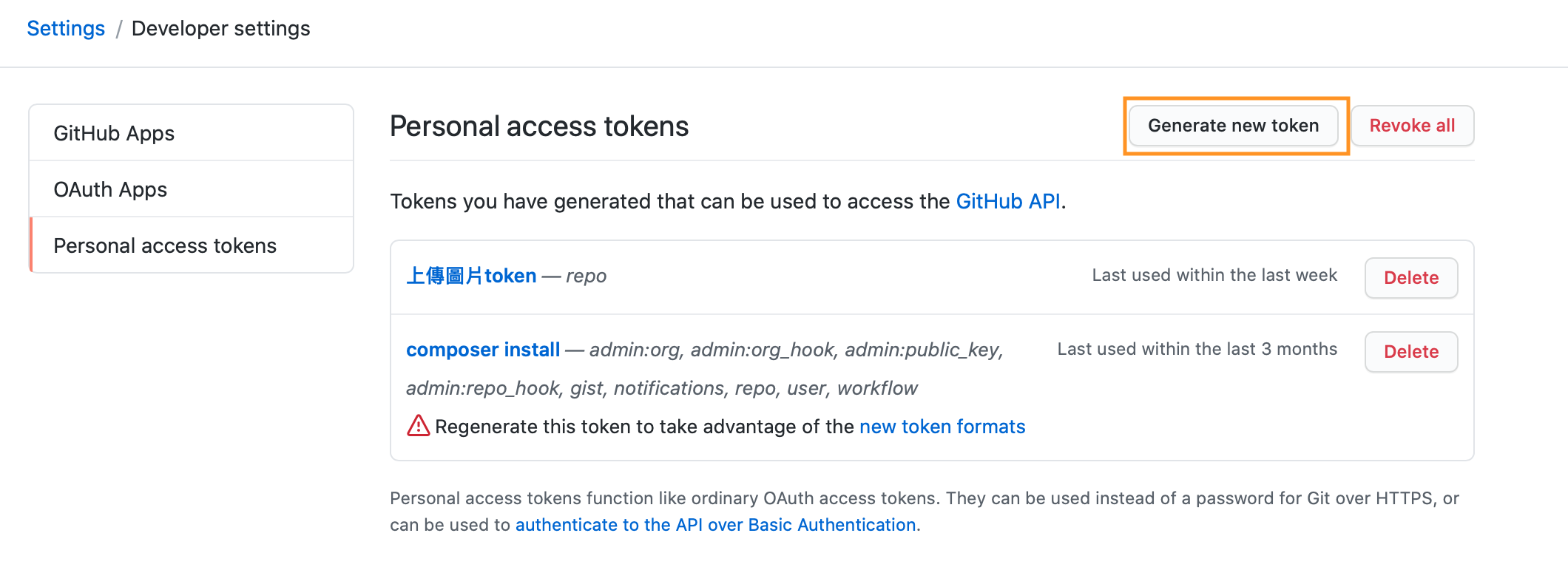Open the new token formats link
Screen dimensions: 1568x587
(x=942, y=427)
